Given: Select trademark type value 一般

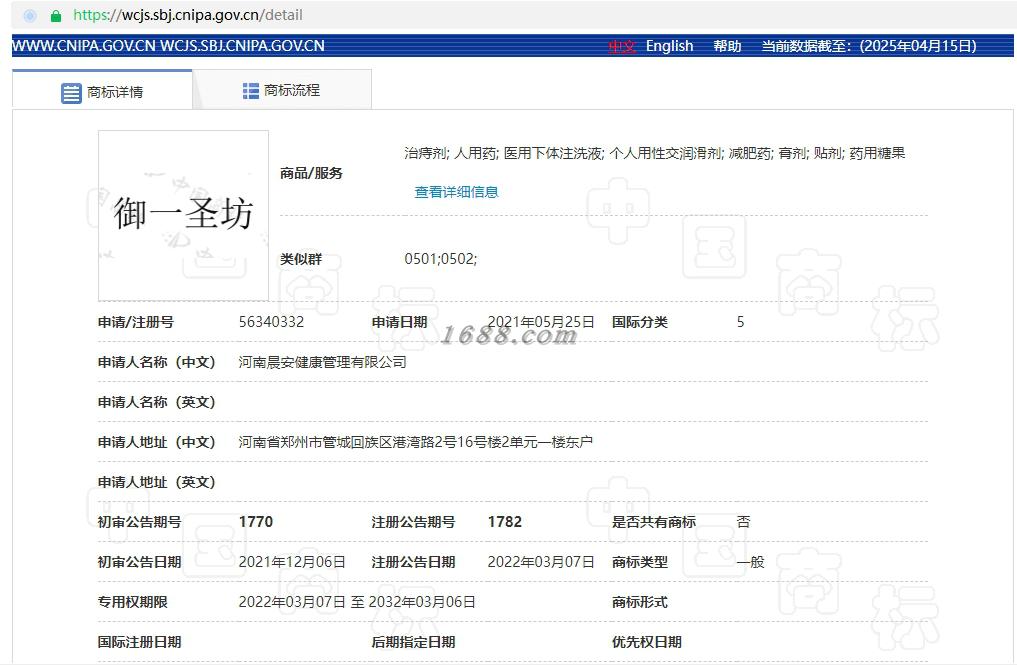Looking at the screenshot, I should (x=750, y=562).
